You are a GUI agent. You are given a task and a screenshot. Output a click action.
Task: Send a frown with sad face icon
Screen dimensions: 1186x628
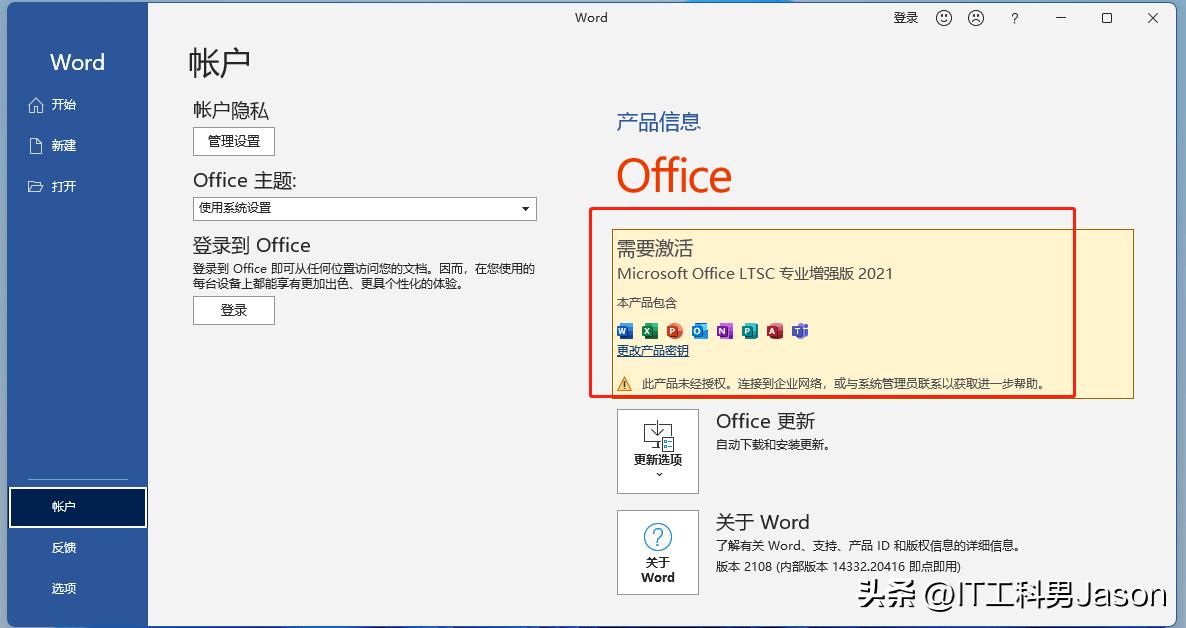click(x=976, y=18)
